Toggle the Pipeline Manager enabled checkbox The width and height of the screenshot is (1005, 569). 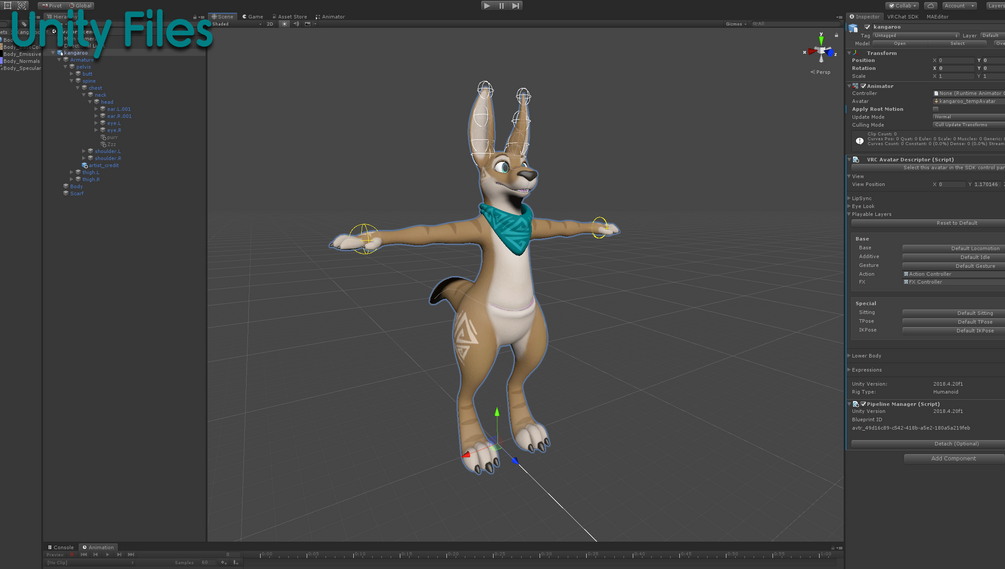point(863,404)
